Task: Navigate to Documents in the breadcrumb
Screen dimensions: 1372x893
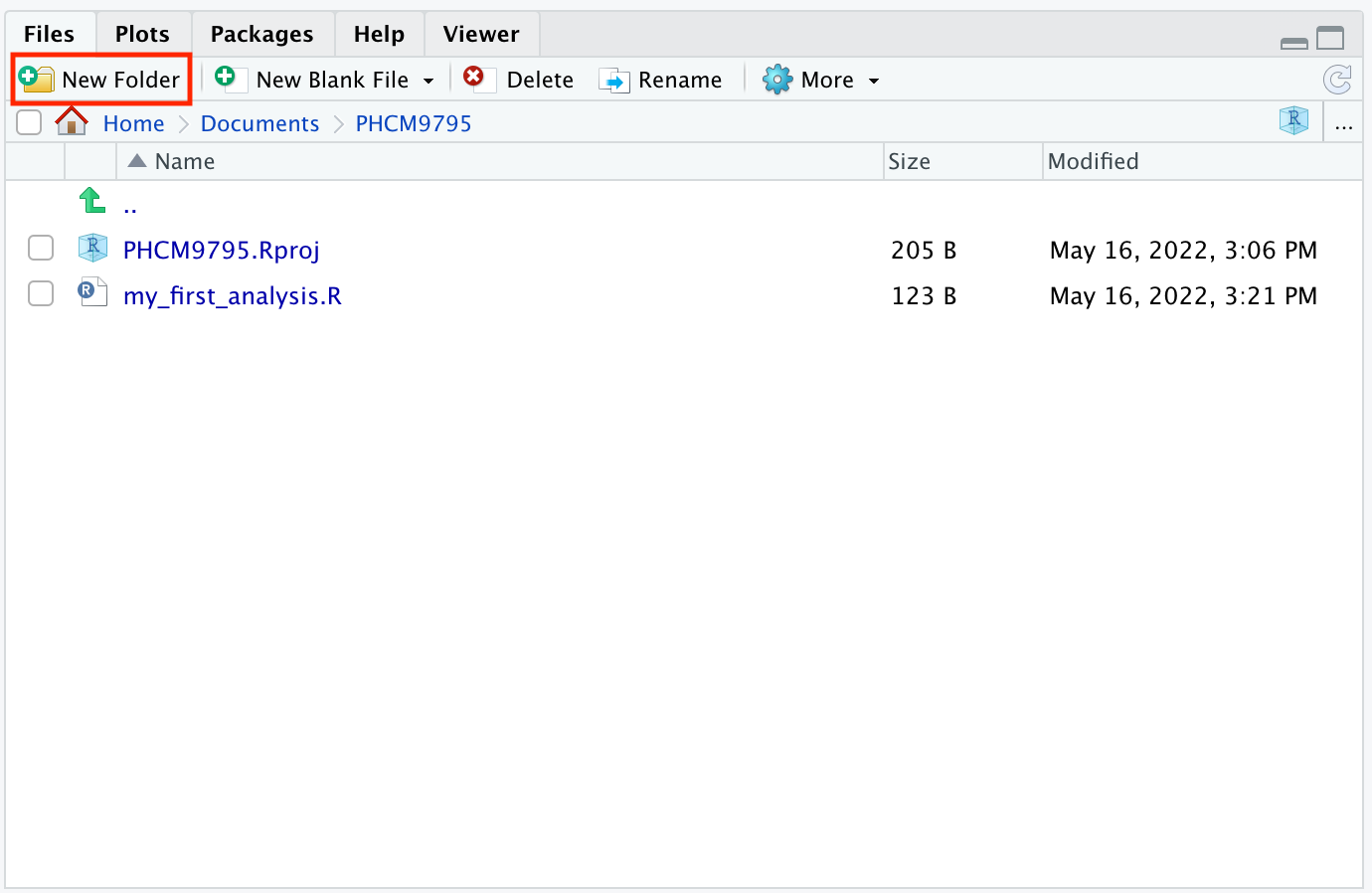Action: pyautogui.click(x=259, y=123)
